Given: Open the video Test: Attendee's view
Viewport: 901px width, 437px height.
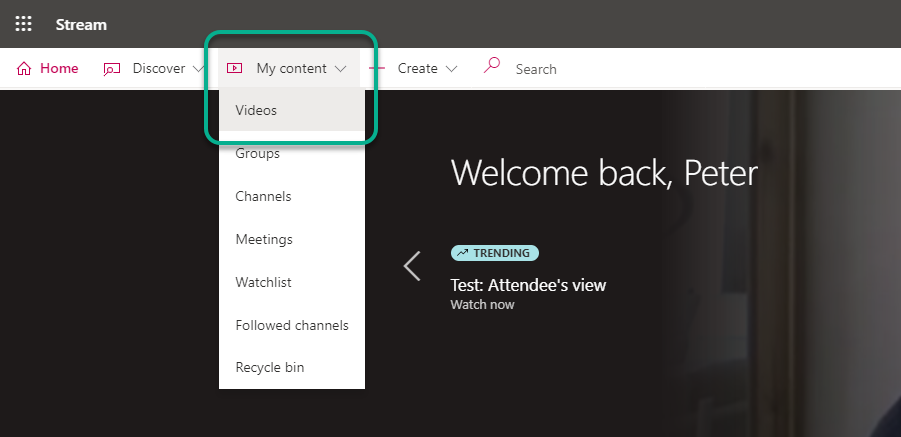Looking at the screenshot, I should tap(528, 285).
